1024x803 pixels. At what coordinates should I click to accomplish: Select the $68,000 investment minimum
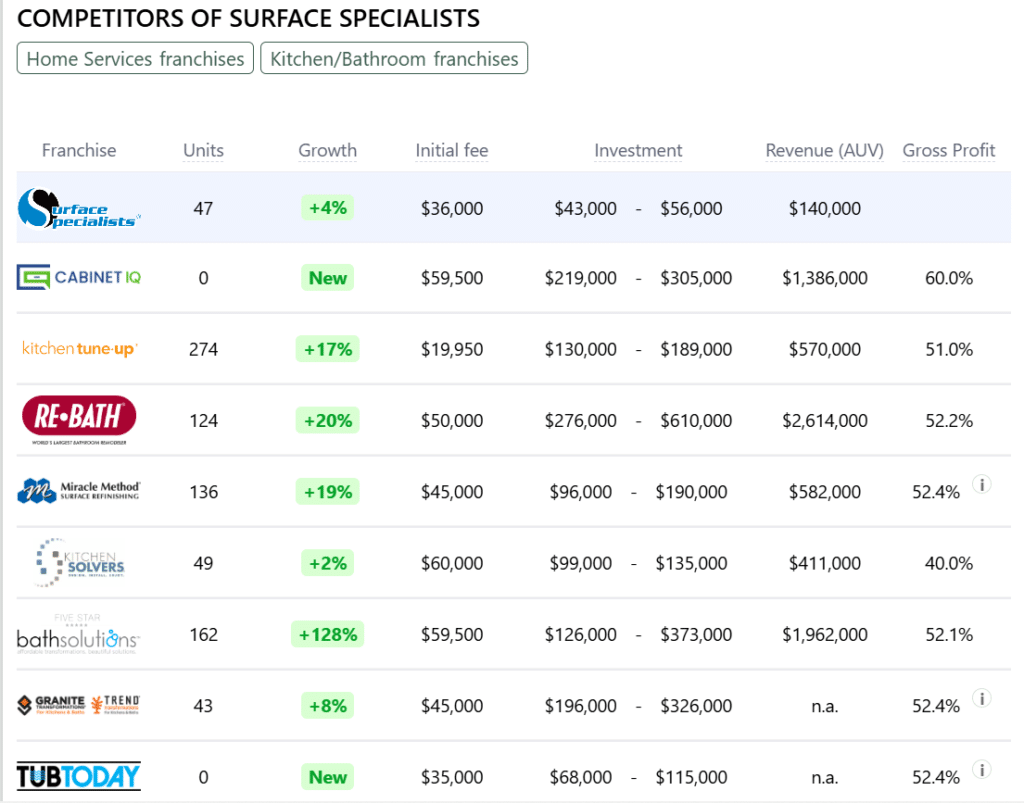pyautogui.click(x=581, y=777)
